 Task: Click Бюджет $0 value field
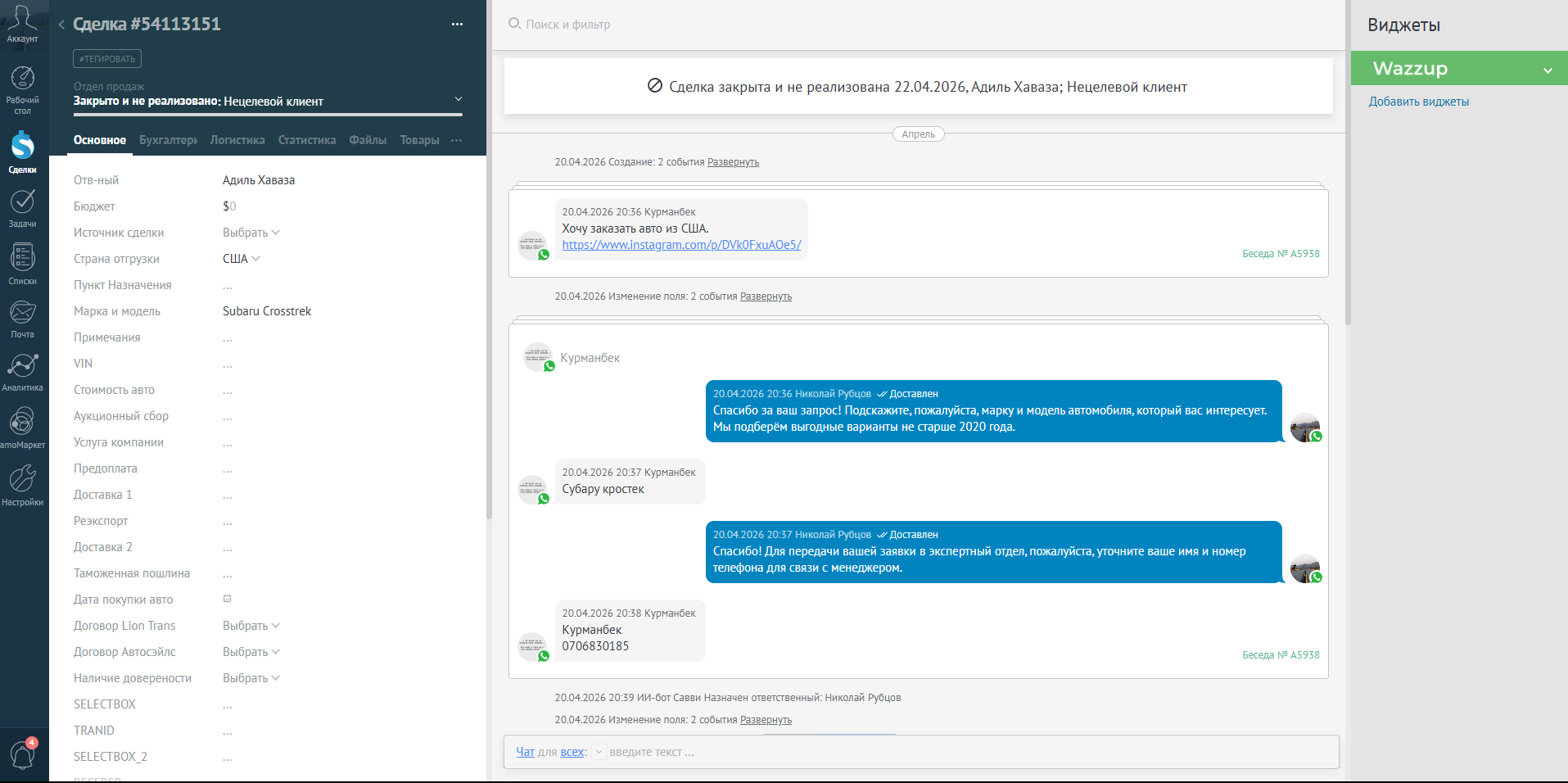229,206
